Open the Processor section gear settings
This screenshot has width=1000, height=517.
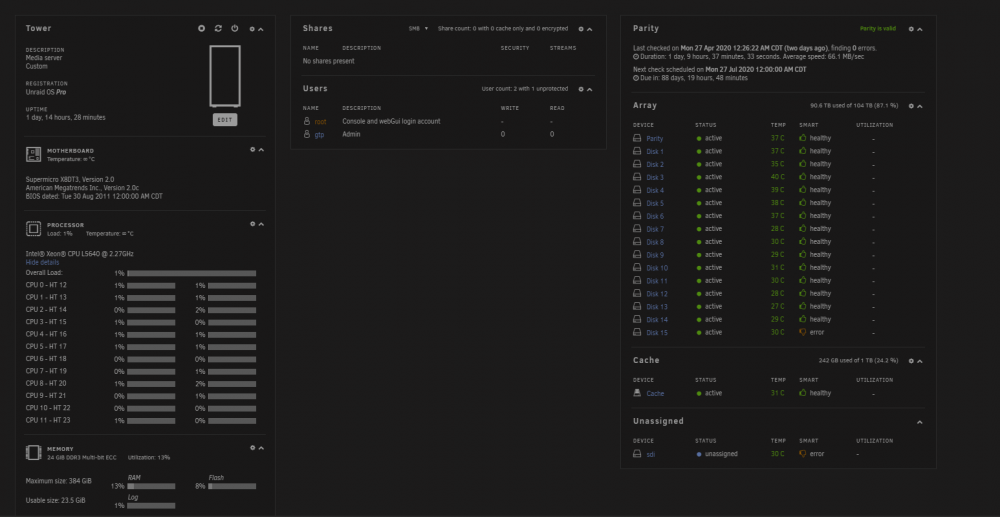point(253,224)
